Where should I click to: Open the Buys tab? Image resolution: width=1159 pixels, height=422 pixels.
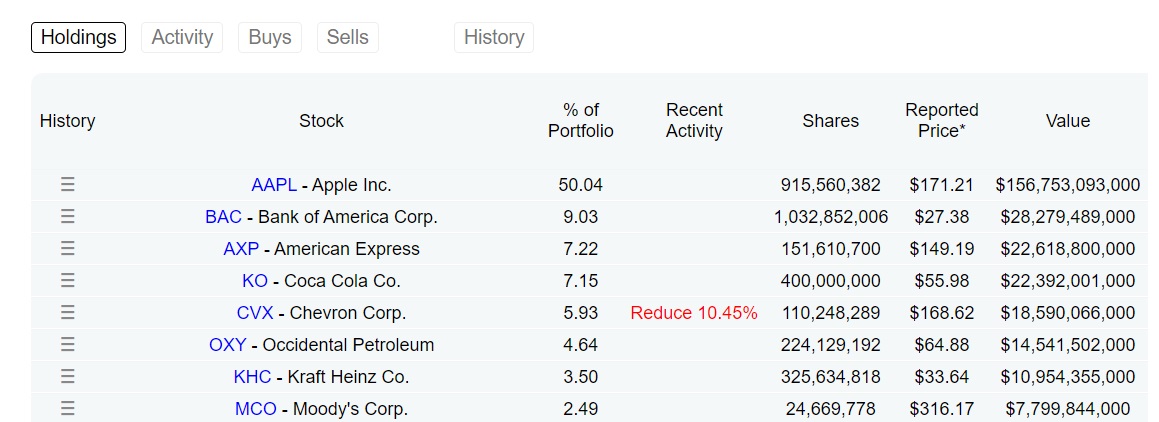270,37
